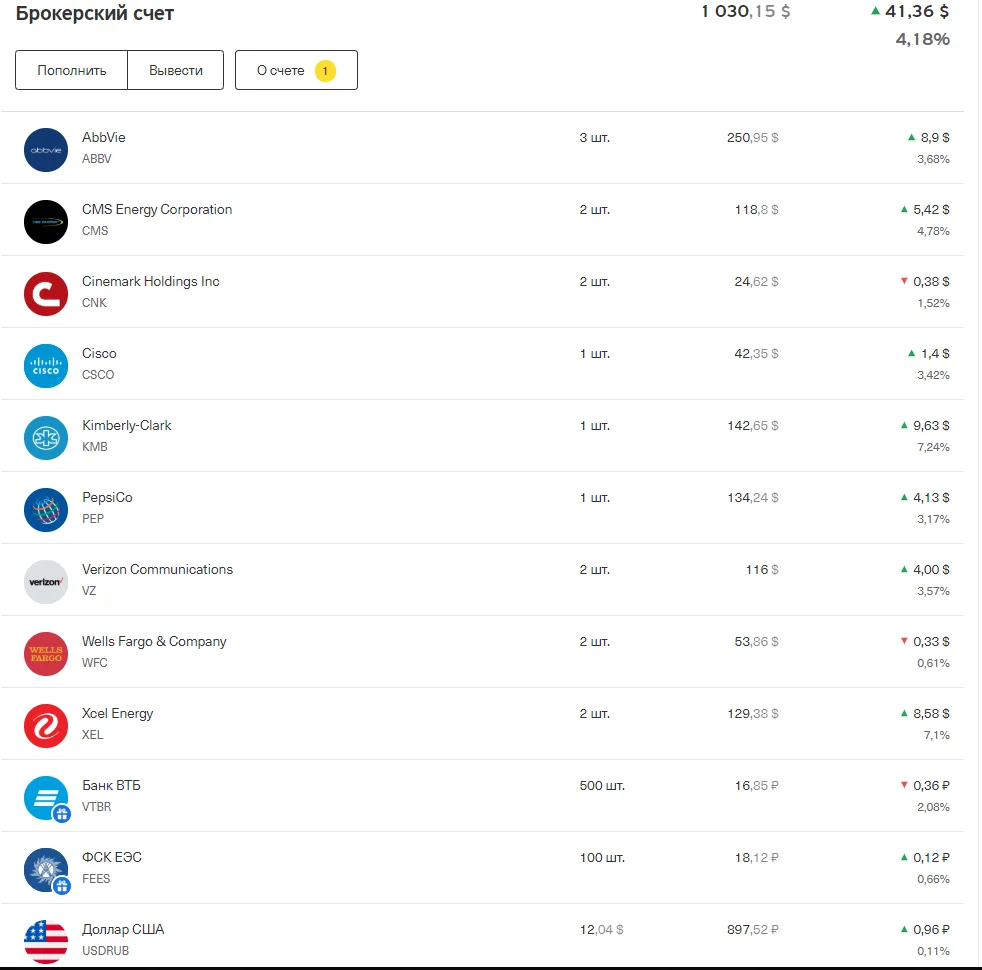Click the Вывести button
The image size is (982, 970).
pos(175,70)
